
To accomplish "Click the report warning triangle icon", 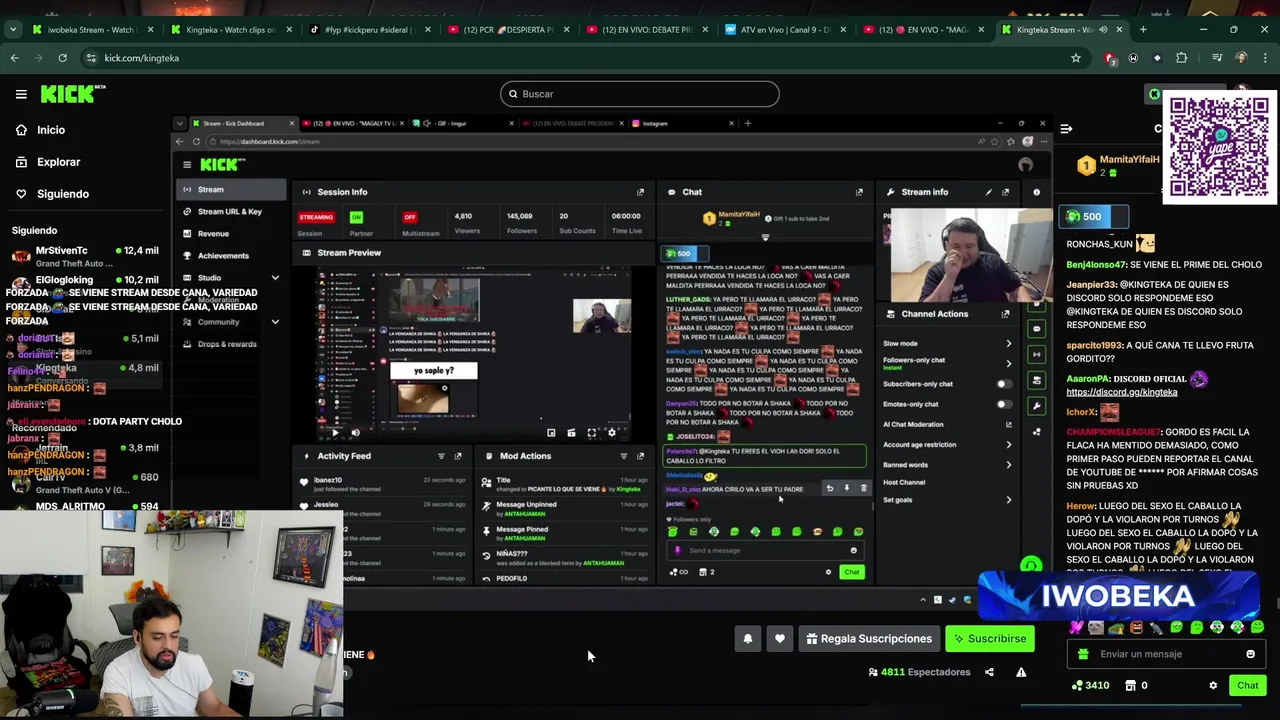I will (x=1021, y=672).
